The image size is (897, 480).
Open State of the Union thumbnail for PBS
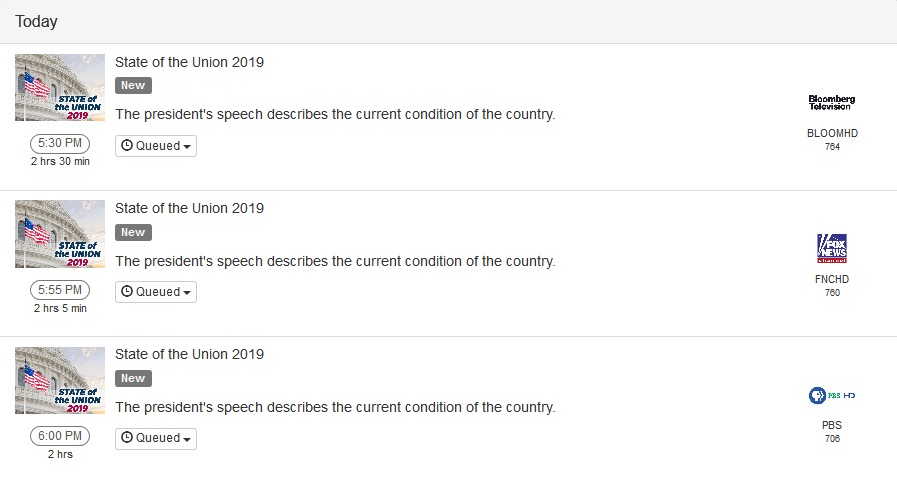coord(60,380)
